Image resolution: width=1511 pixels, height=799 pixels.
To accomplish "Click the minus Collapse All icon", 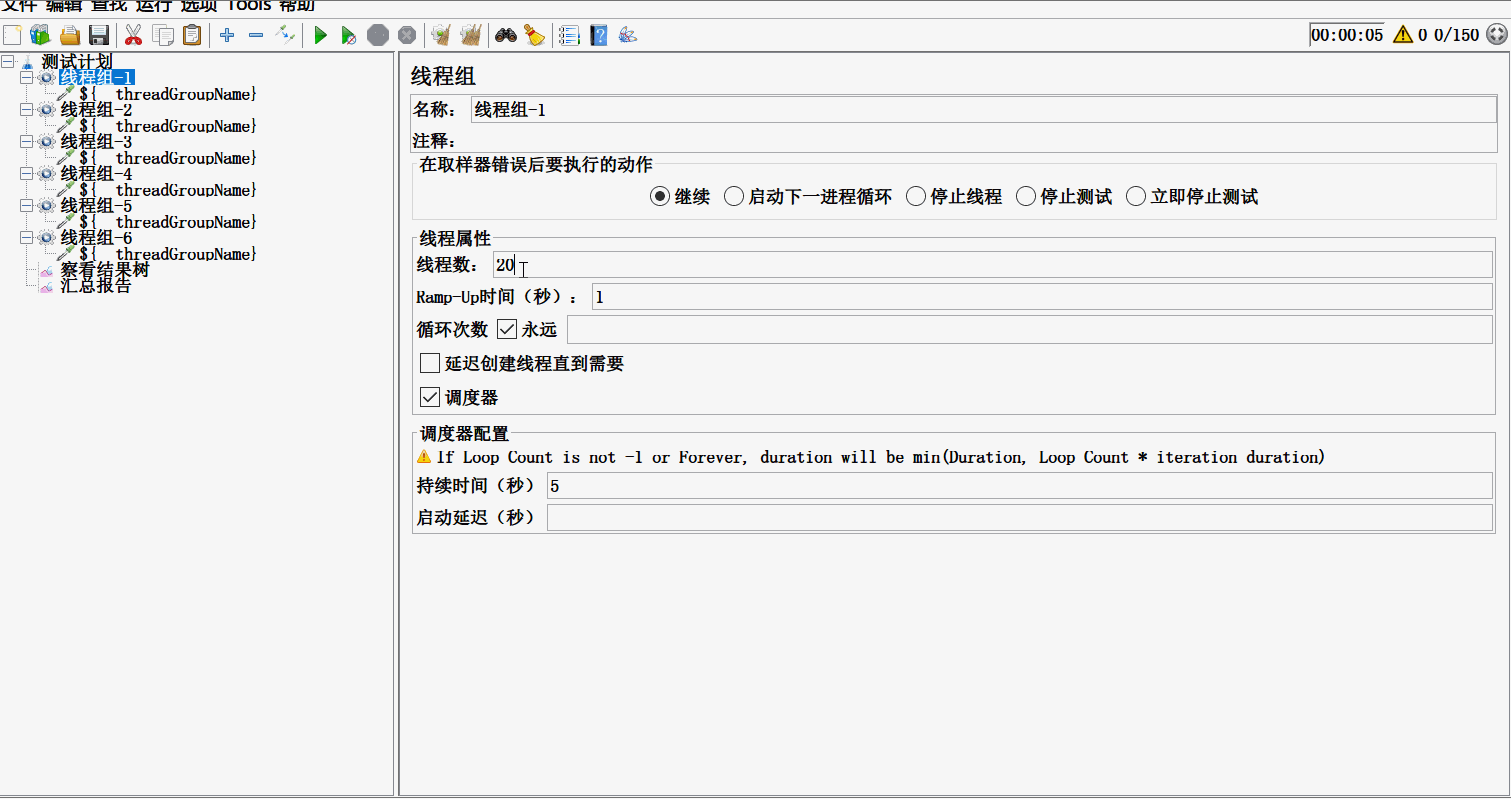I will (256, 36).
